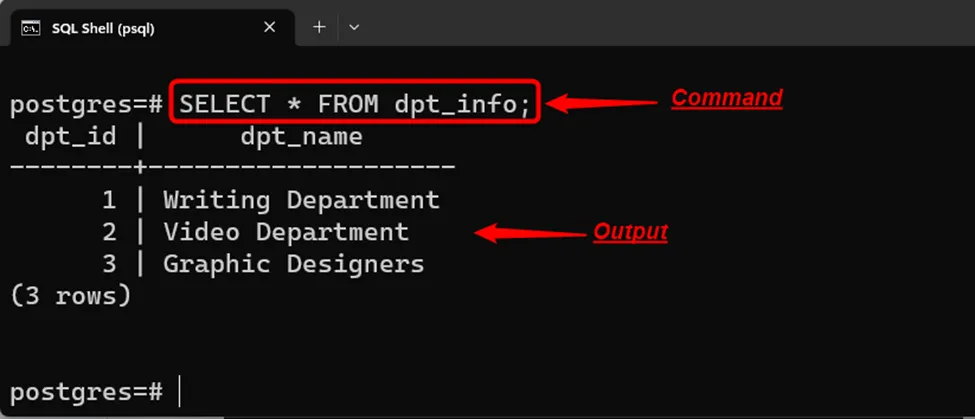Click the SELECT * FROM dpt_info command text
The width and height of the screenshot is (975, 419).
pyautogui.click(x=355, y=103)
